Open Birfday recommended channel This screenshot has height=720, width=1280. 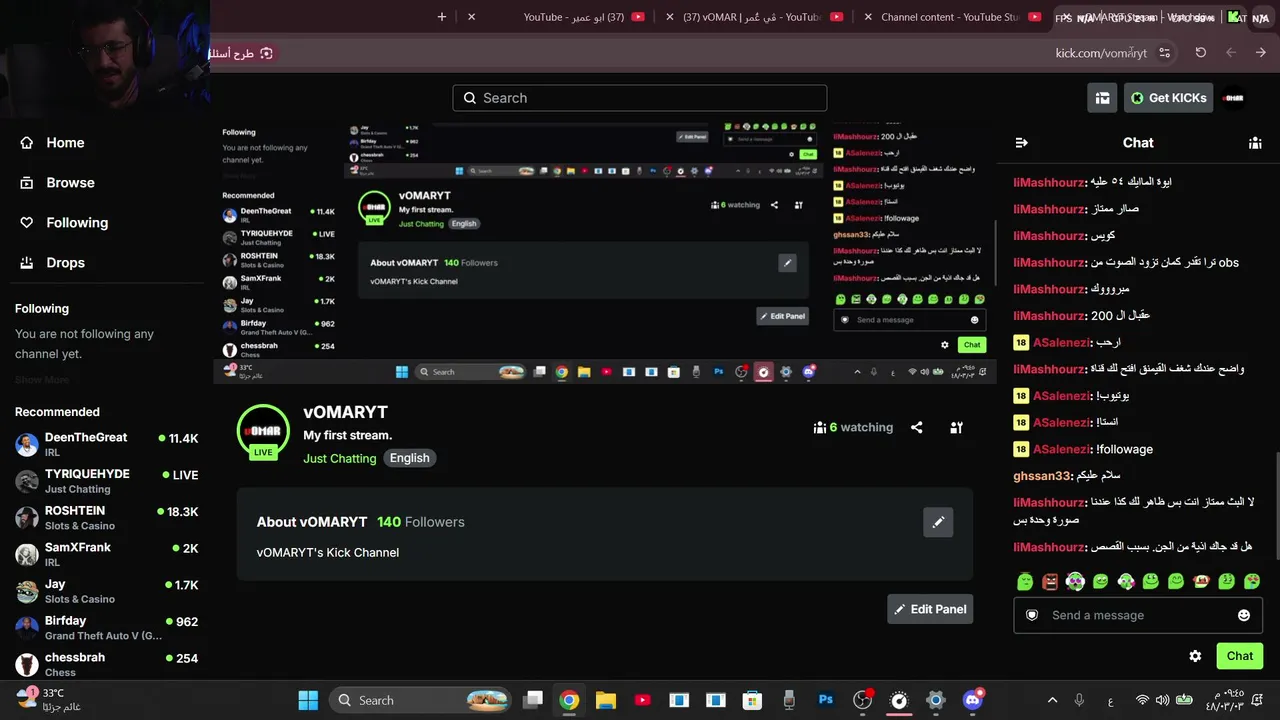pos(107,628)
